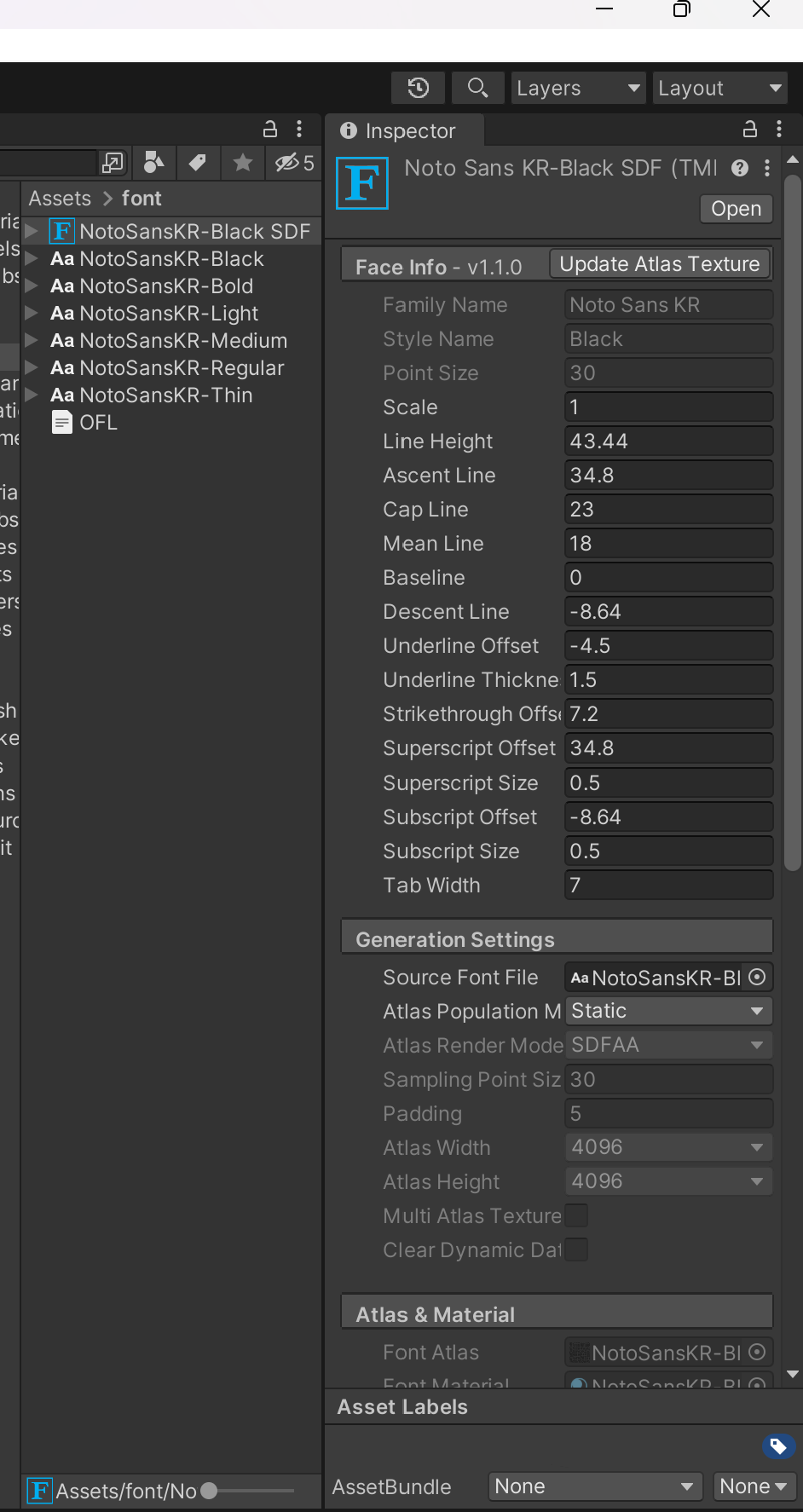Open Project panel kebab menu

pos(299,129)
